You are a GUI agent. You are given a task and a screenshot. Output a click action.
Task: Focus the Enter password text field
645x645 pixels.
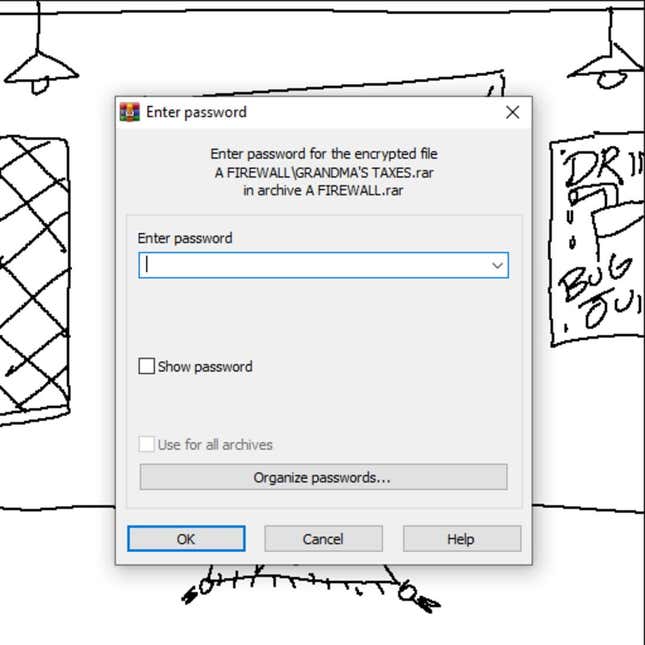coord(324,265)
